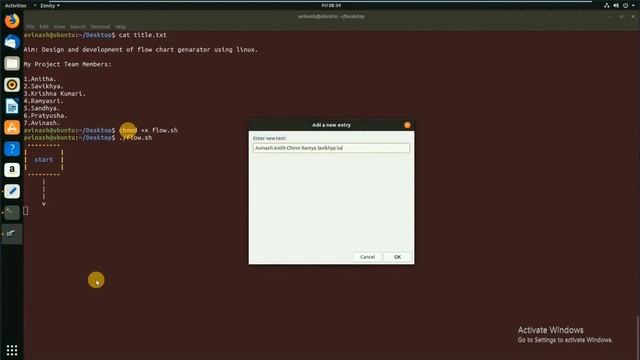Image resolution: width=640 pixels, height=360 pixels.
Task: Select the Zenity dock icon
Action: click(x=12, y=233)
